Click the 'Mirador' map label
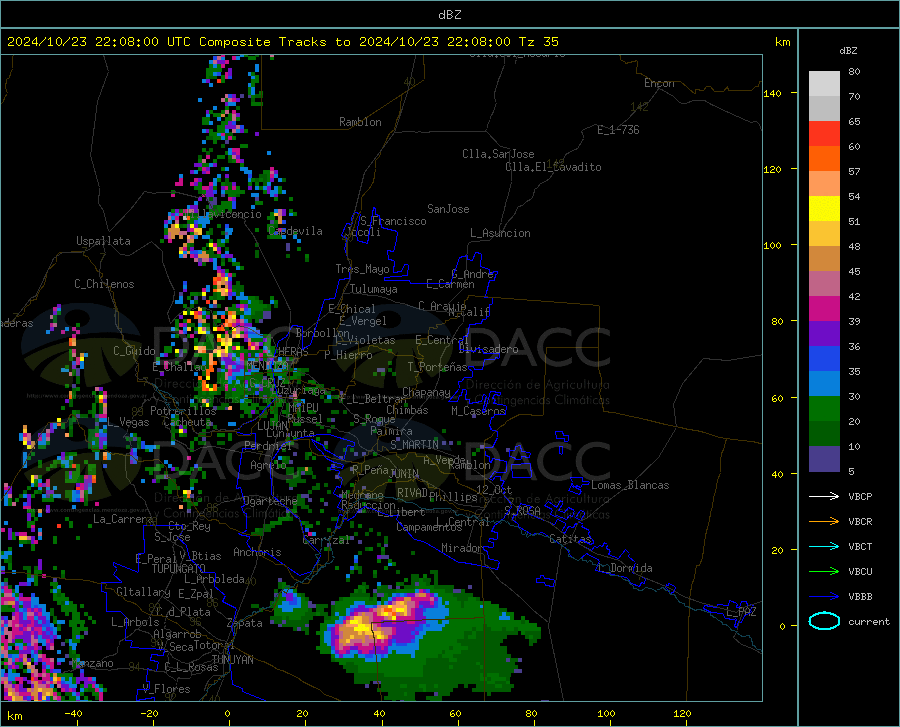900x727 pixels. tap(462, 548)
